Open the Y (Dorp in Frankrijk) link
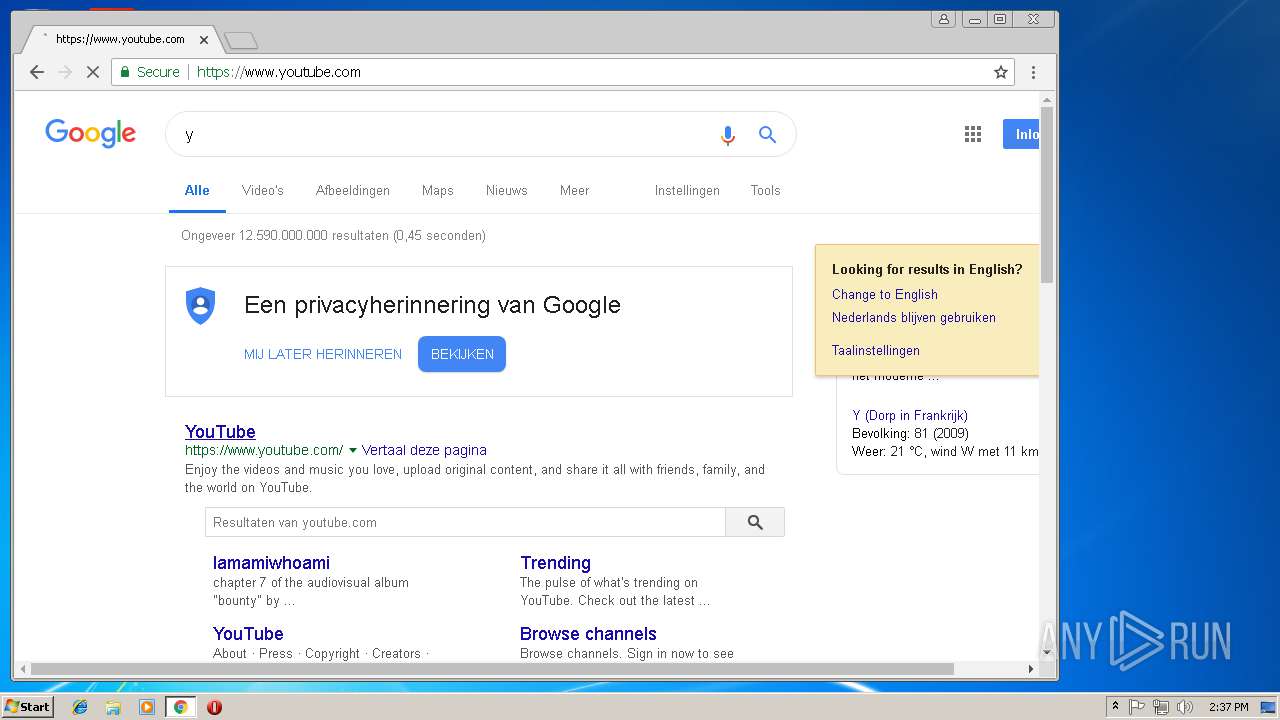The width and height of the screenshot is (1280, 720). 910,415
